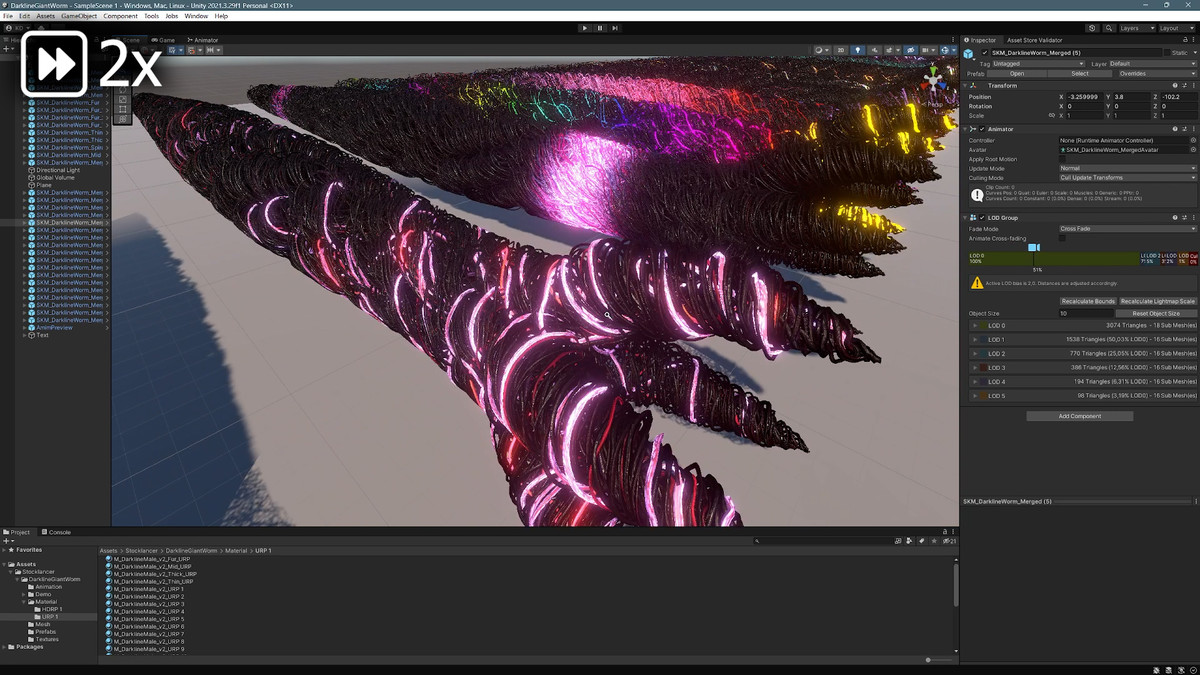This screenshot has height=675, width=1200.
Task: Check the Animate Cross-fading checkbox
Action: click(x=1062, y=238)
